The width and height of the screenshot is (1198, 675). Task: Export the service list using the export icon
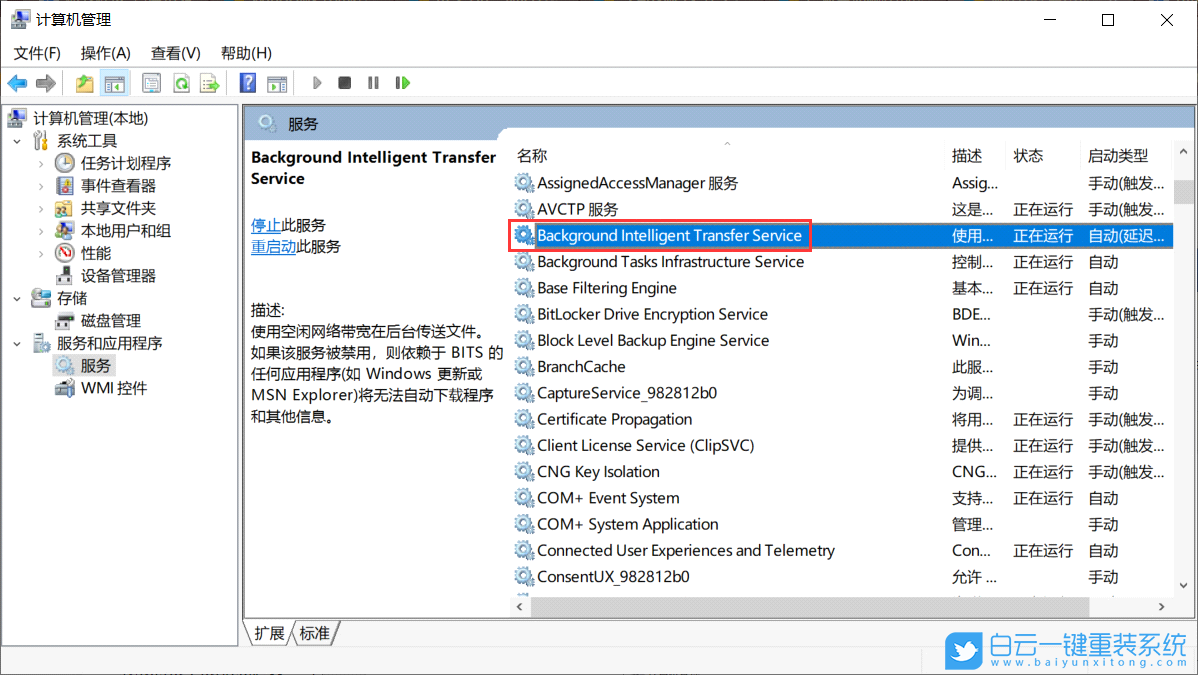(209, 83)
